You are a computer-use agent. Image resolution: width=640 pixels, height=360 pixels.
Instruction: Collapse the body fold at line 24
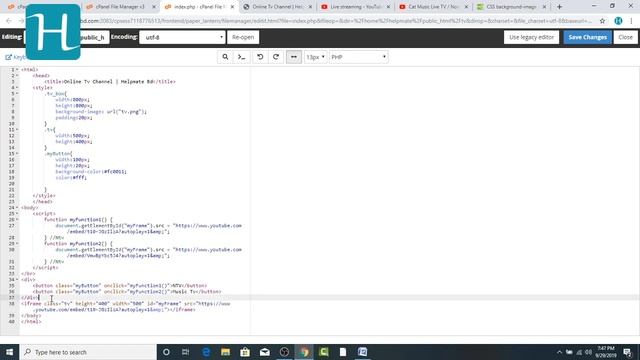(x=17, y=207)
